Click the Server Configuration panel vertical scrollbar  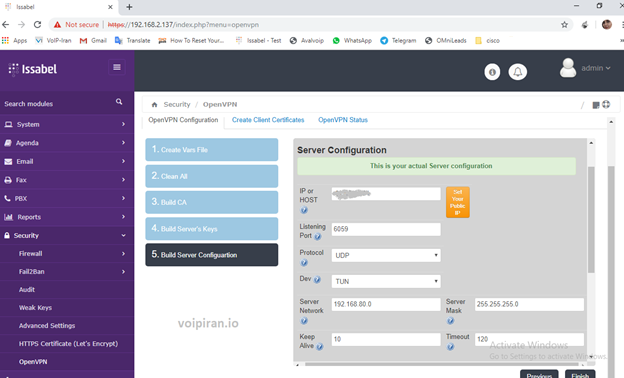pos(591,219)
